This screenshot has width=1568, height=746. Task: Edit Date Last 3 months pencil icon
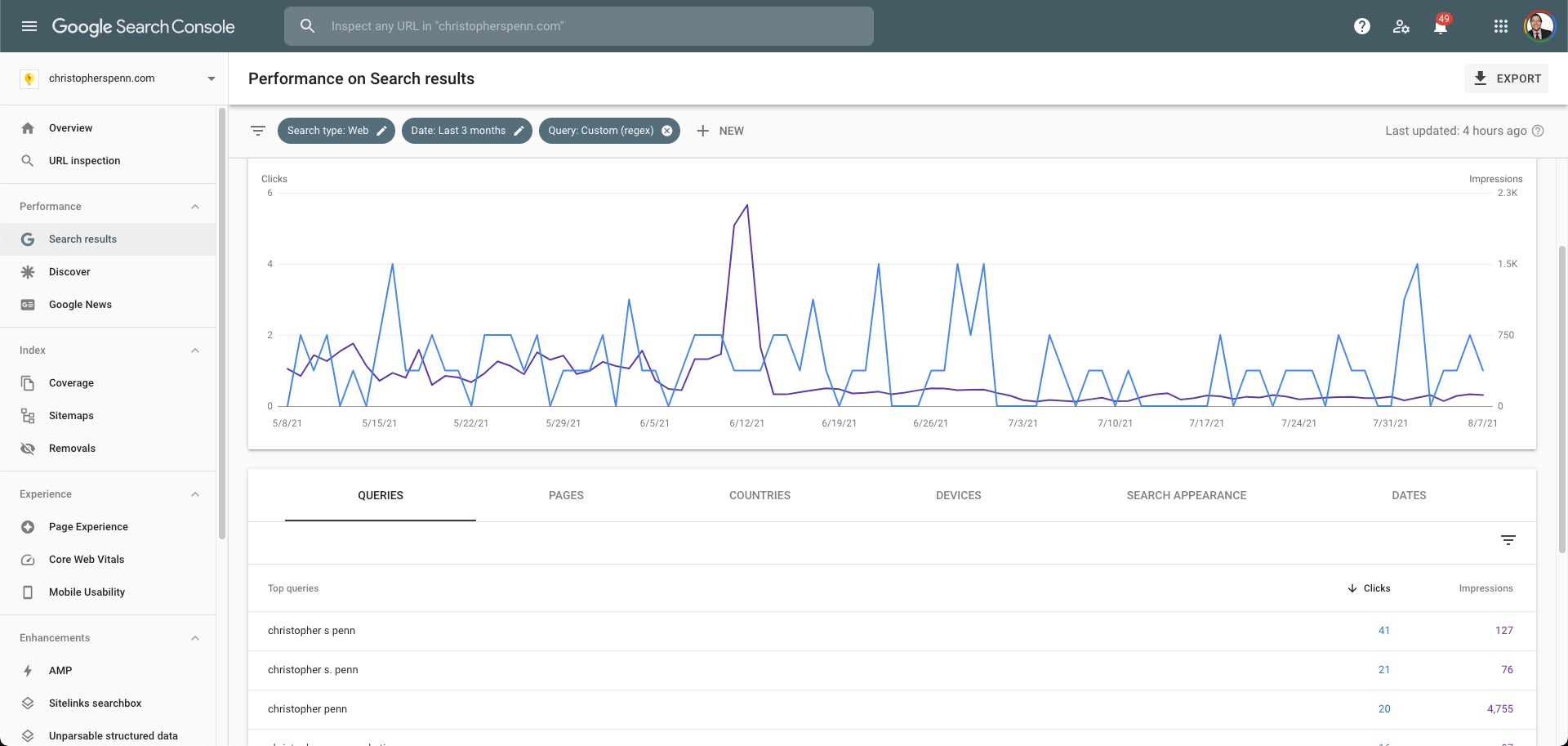click(519, 131)
